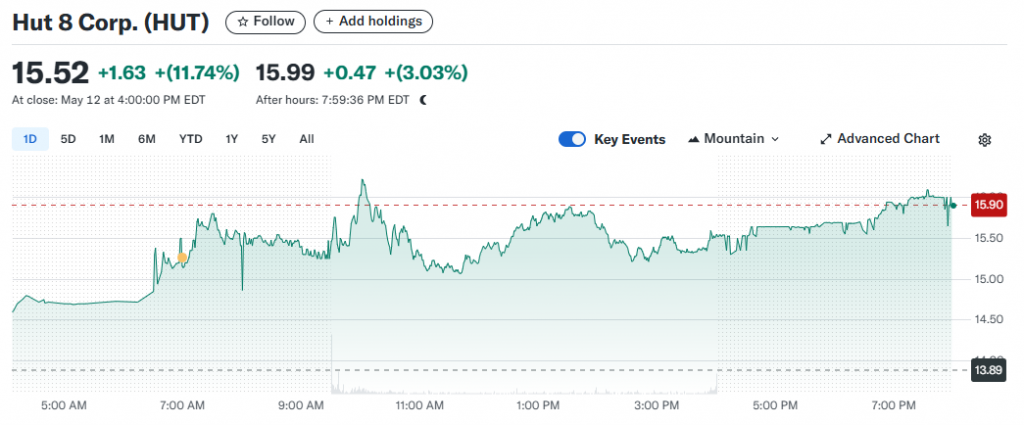Add holdings for HUT
Screen dimensions: 1024x425
(x=373, y=22)
